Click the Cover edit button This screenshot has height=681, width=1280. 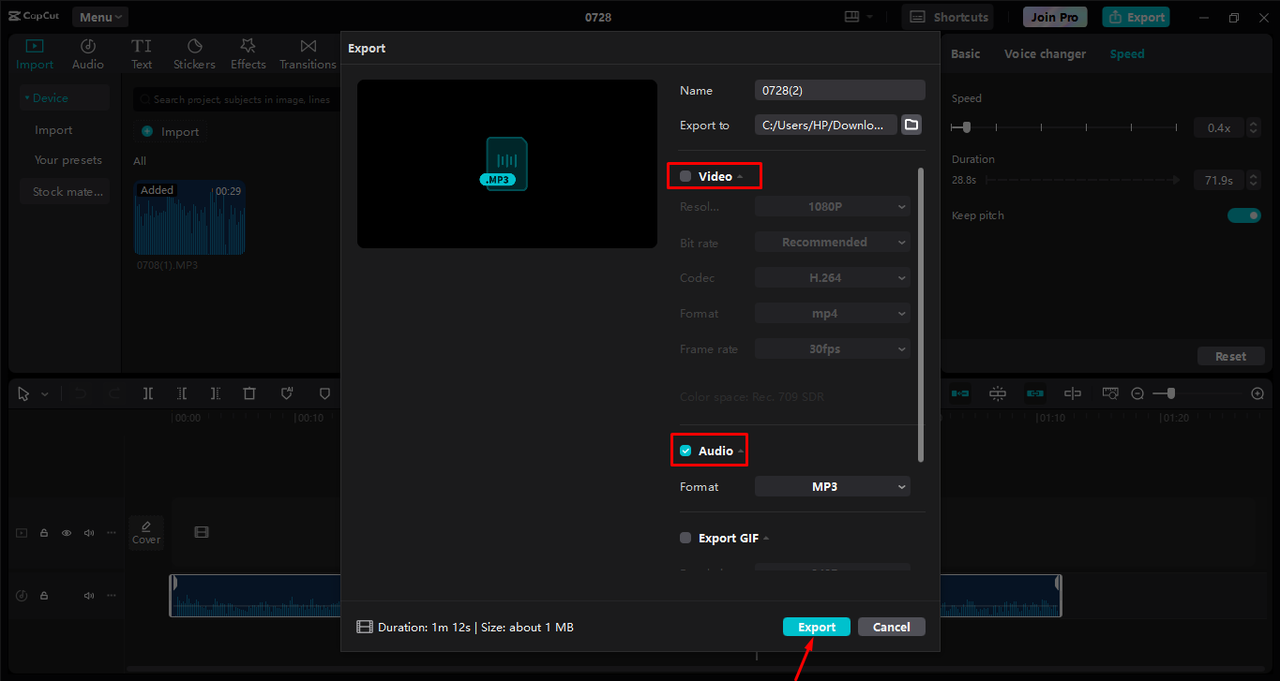click(x=146, y=532)
